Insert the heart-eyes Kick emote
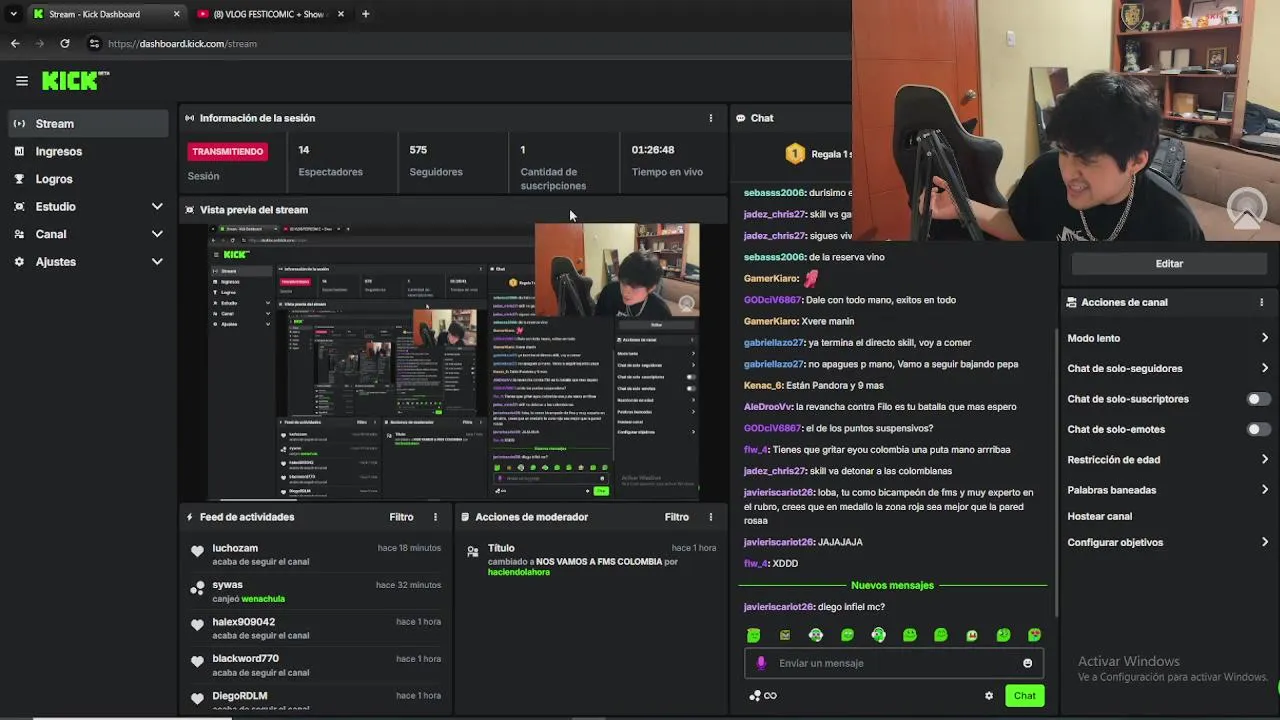This screenshot has height=720, width=1280. click(1034, 635)
